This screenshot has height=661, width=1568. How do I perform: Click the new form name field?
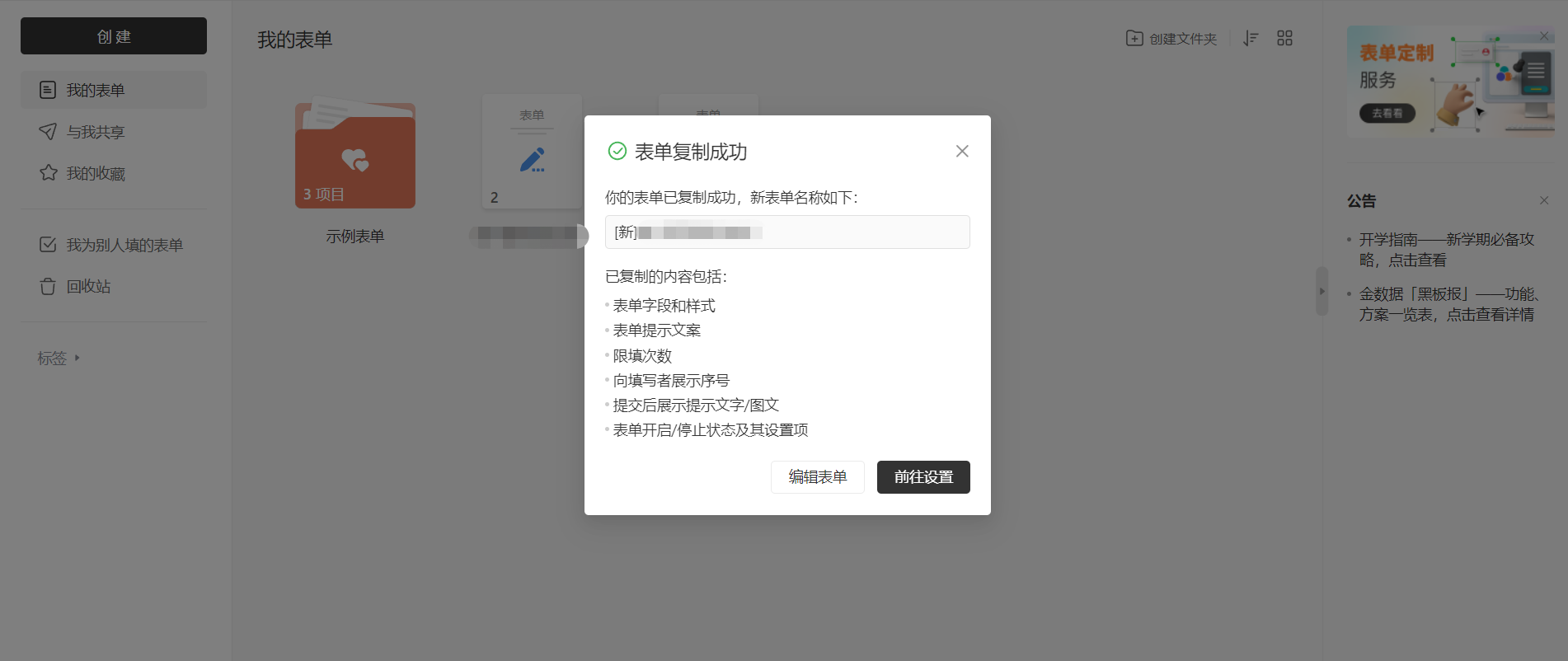[787, 232]
